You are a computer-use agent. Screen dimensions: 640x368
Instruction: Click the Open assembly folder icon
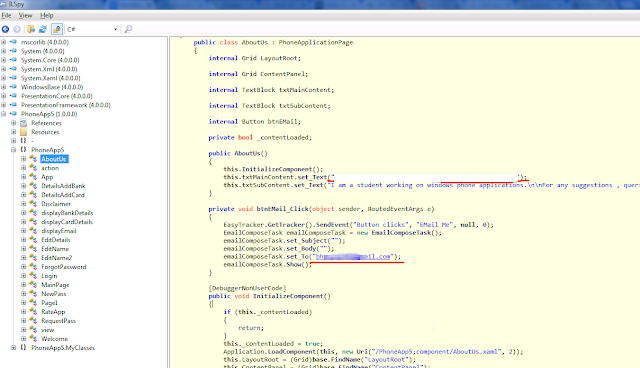tap(31, 29)
